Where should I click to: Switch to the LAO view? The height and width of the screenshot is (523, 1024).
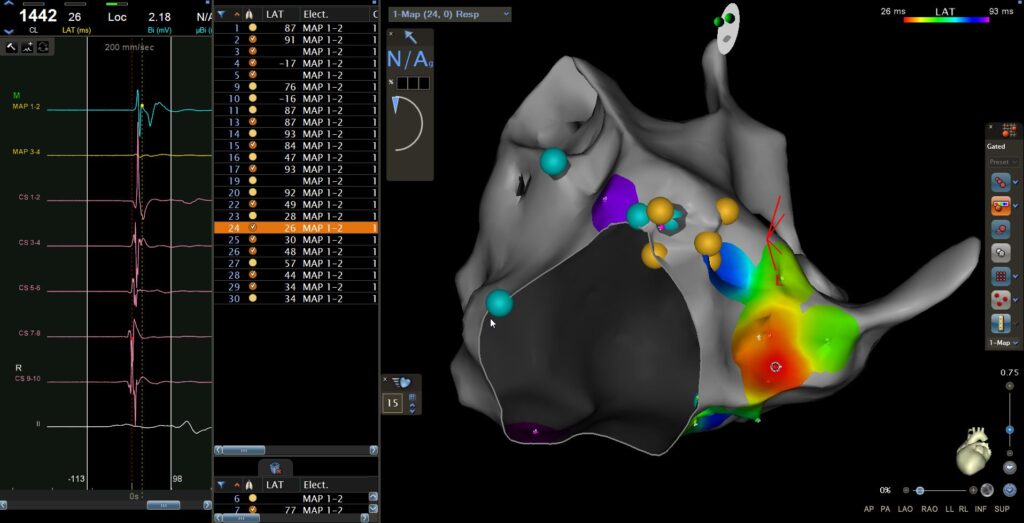(906, 509)
